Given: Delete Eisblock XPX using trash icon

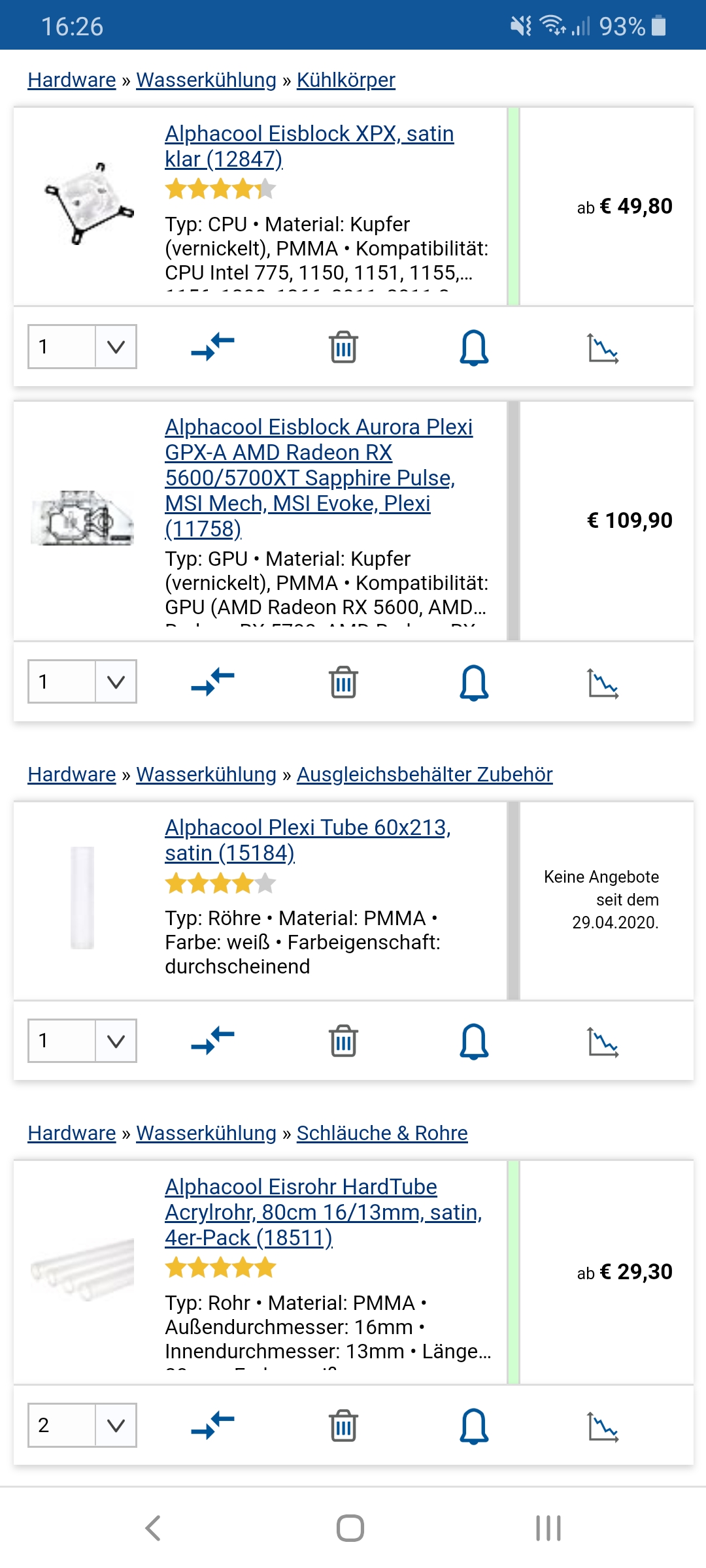Looking at the screenshot, I should pos(343,347).
